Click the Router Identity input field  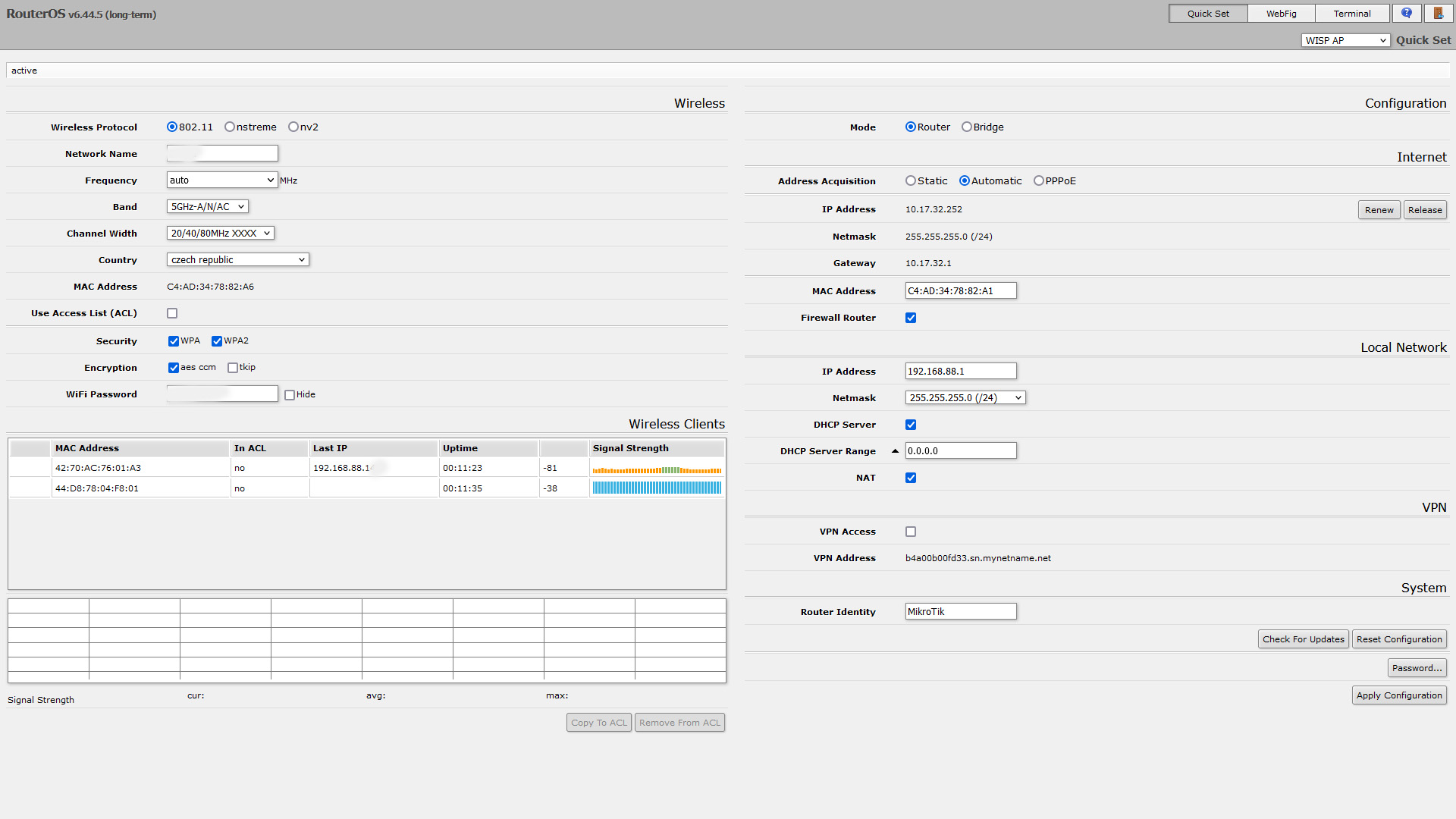click(x=960, y=612)
